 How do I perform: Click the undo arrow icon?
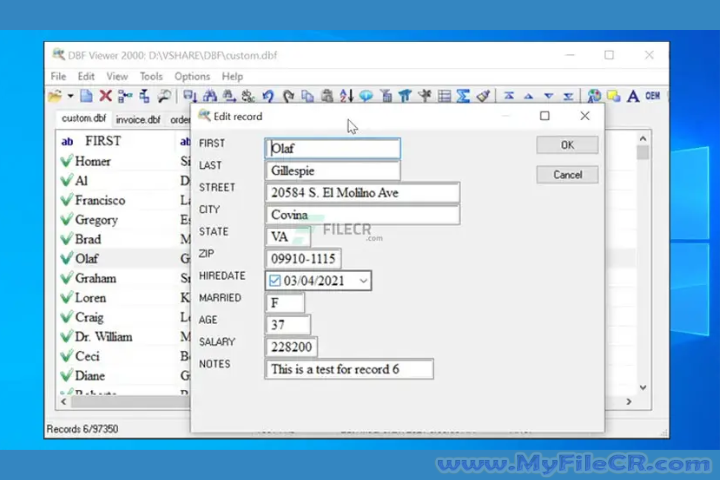(x=268, y=96)
